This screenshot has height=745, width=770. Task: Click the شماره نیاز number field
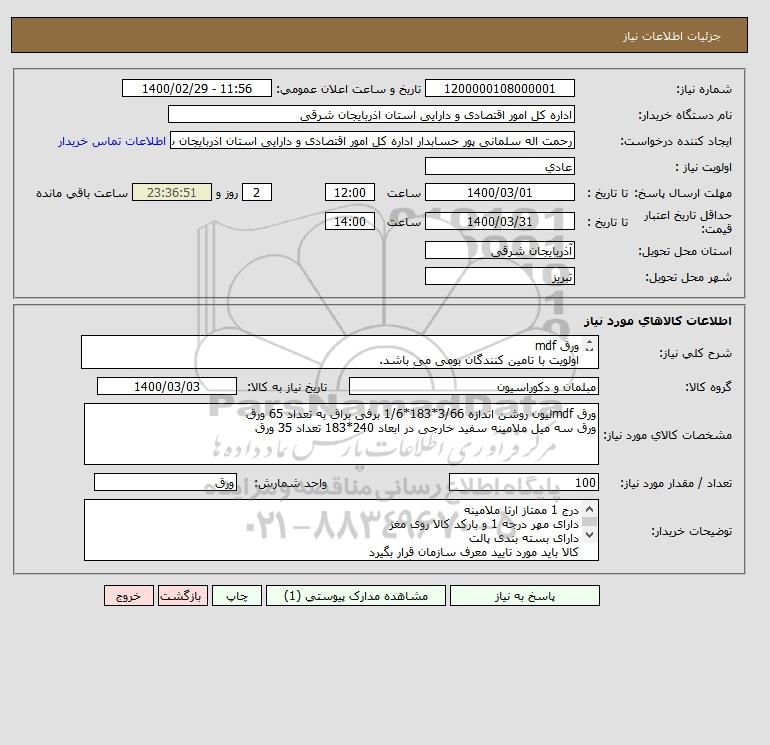pos(499,88)
